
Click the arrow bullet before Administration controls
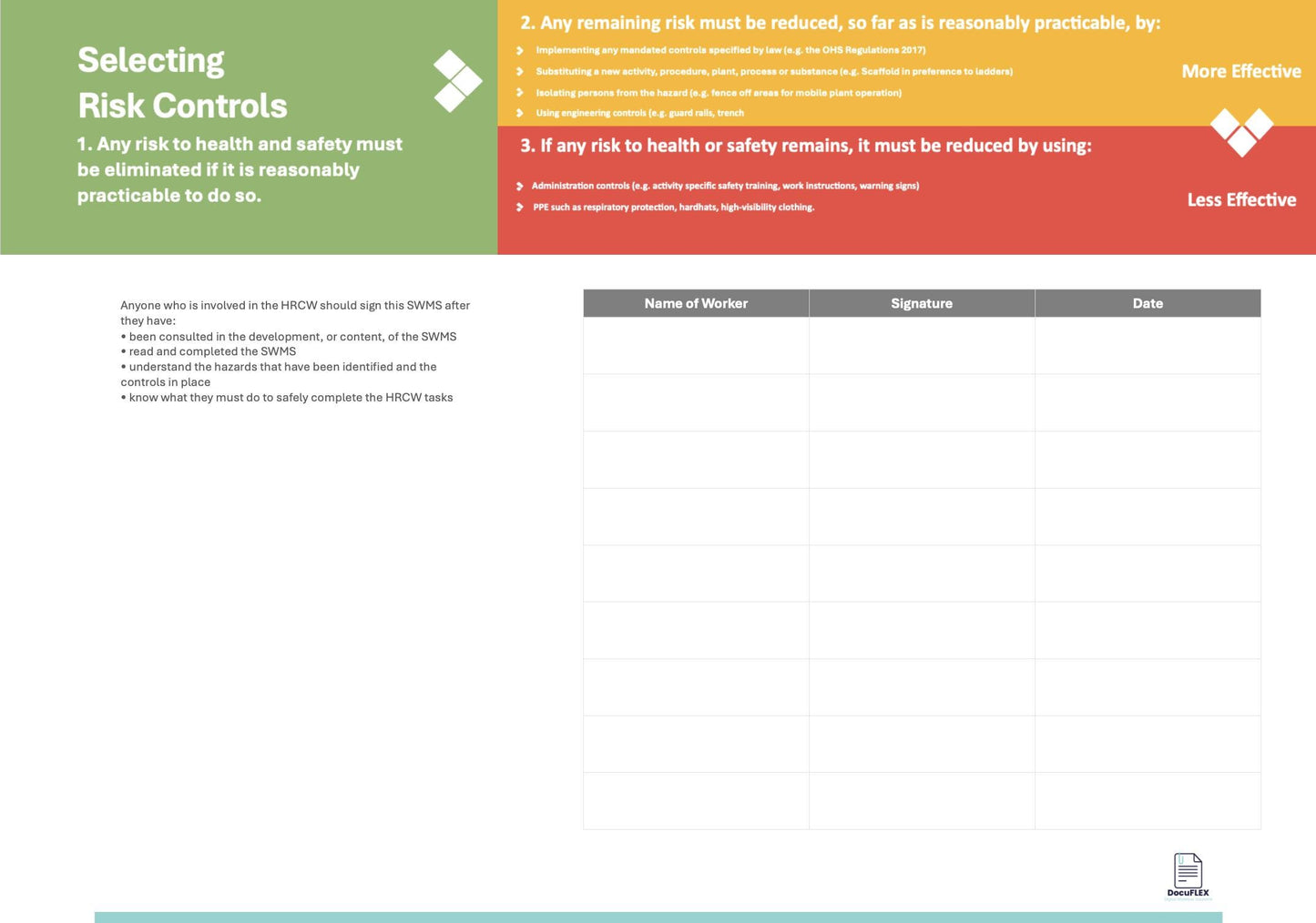520,187
